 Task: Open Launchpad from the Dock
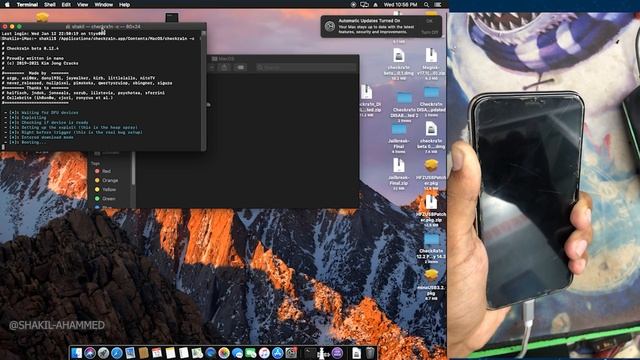pos(103,353)
